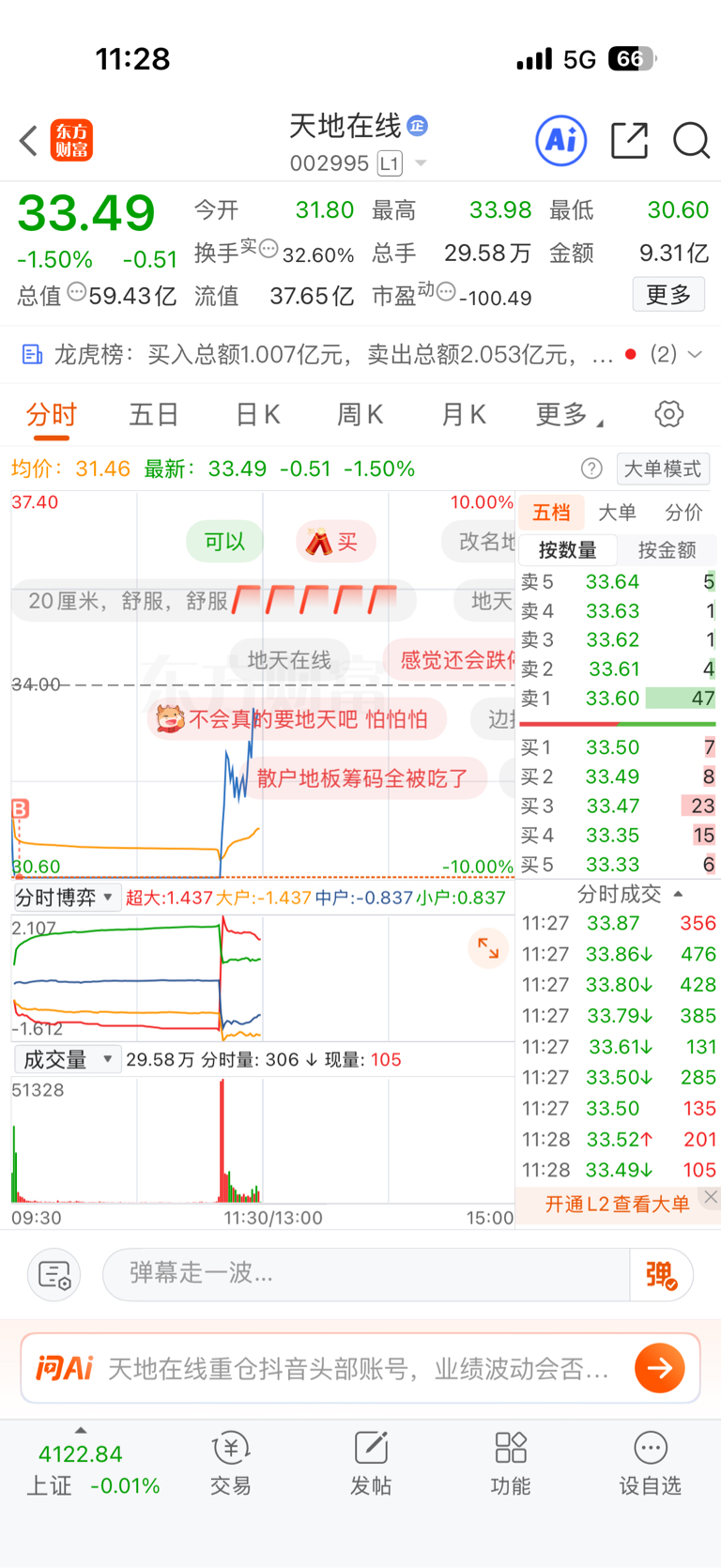Tap the 可以 danmaku bubble
The width and height of the screenshot is (721, 1568).
224,542
